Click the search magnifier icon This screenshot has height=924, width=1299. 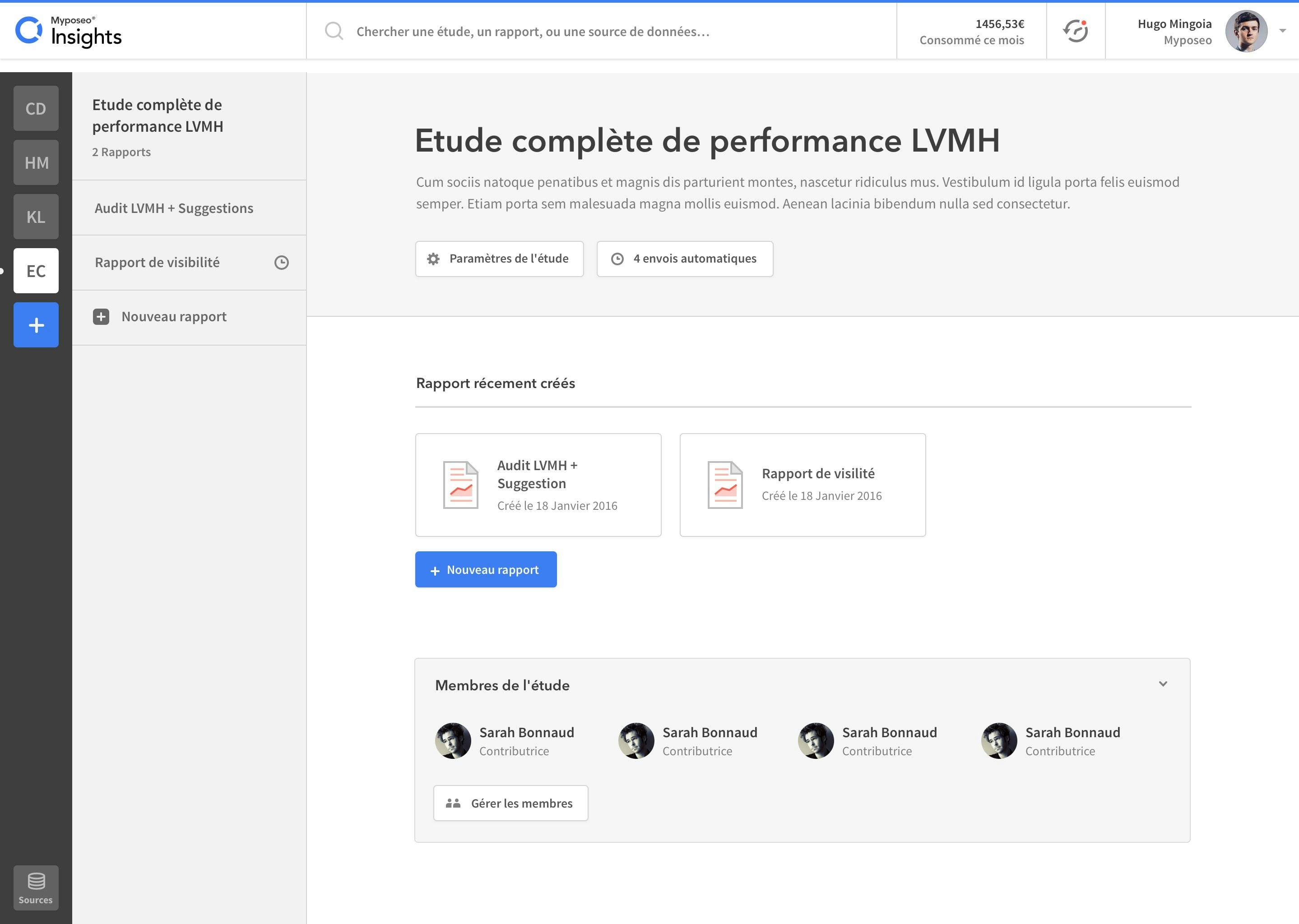click(x=334, y=31)
